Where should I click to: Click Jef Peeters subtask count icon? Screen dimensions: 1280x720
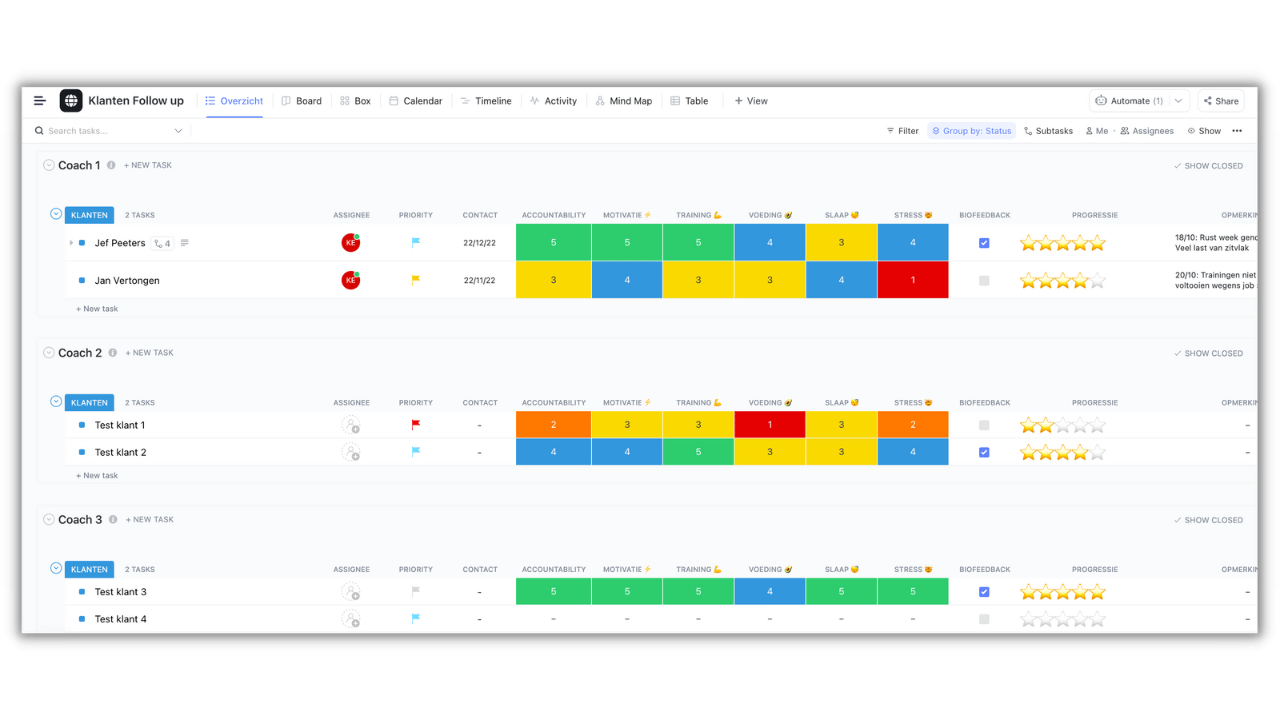(161, 243)
